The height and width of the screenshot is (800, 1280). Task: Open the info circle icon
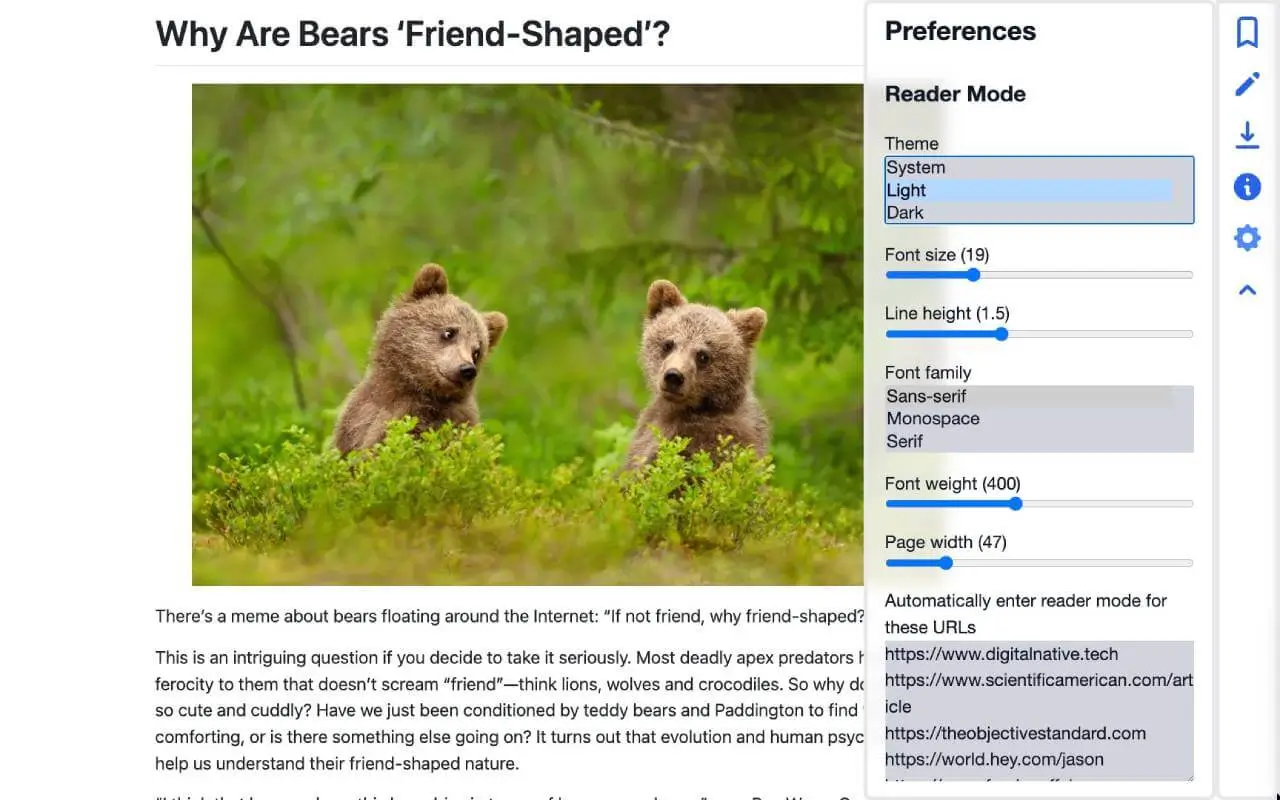click(1247, 186)
